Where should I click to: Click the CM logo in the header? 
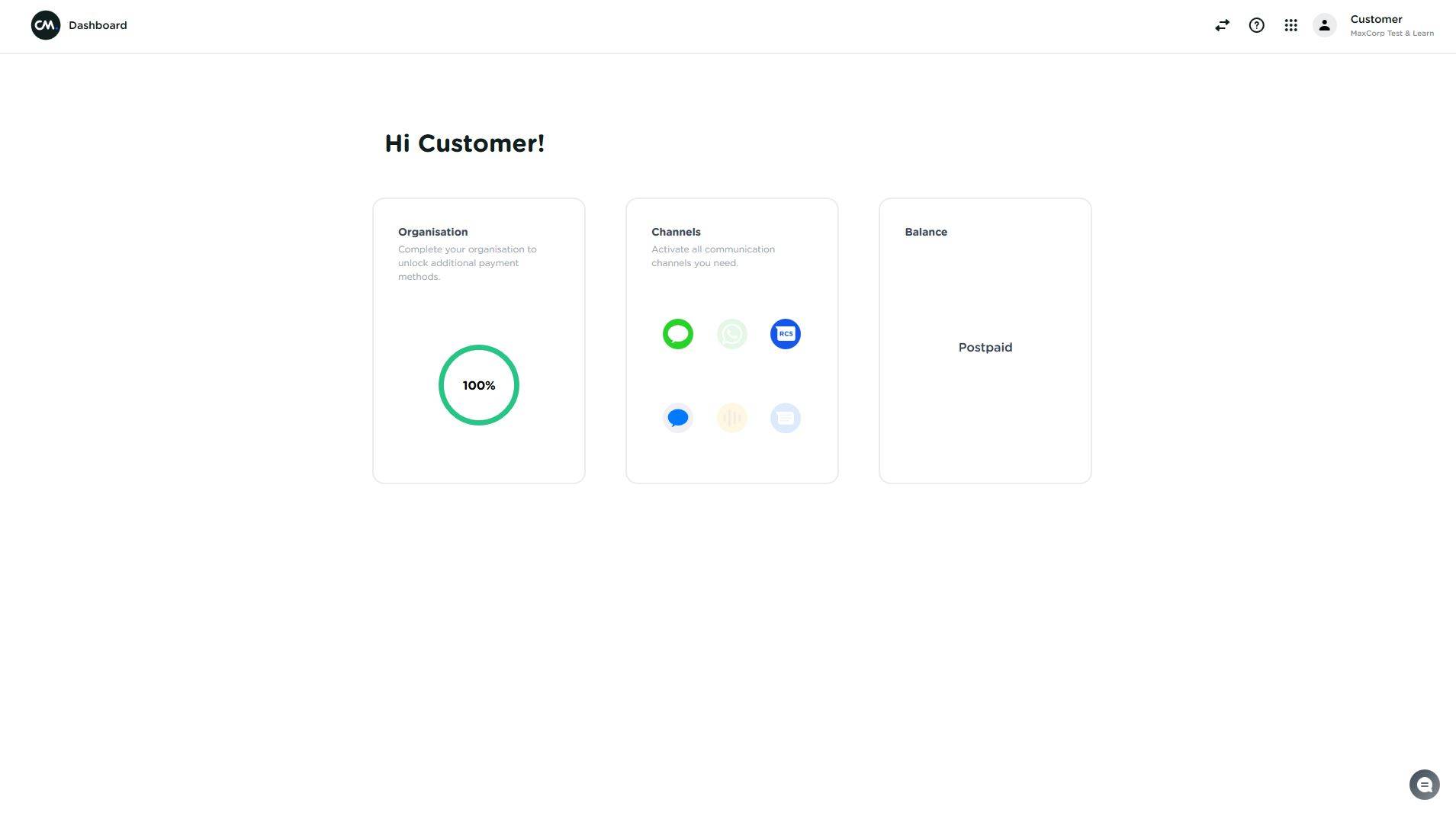coord(46,25)
